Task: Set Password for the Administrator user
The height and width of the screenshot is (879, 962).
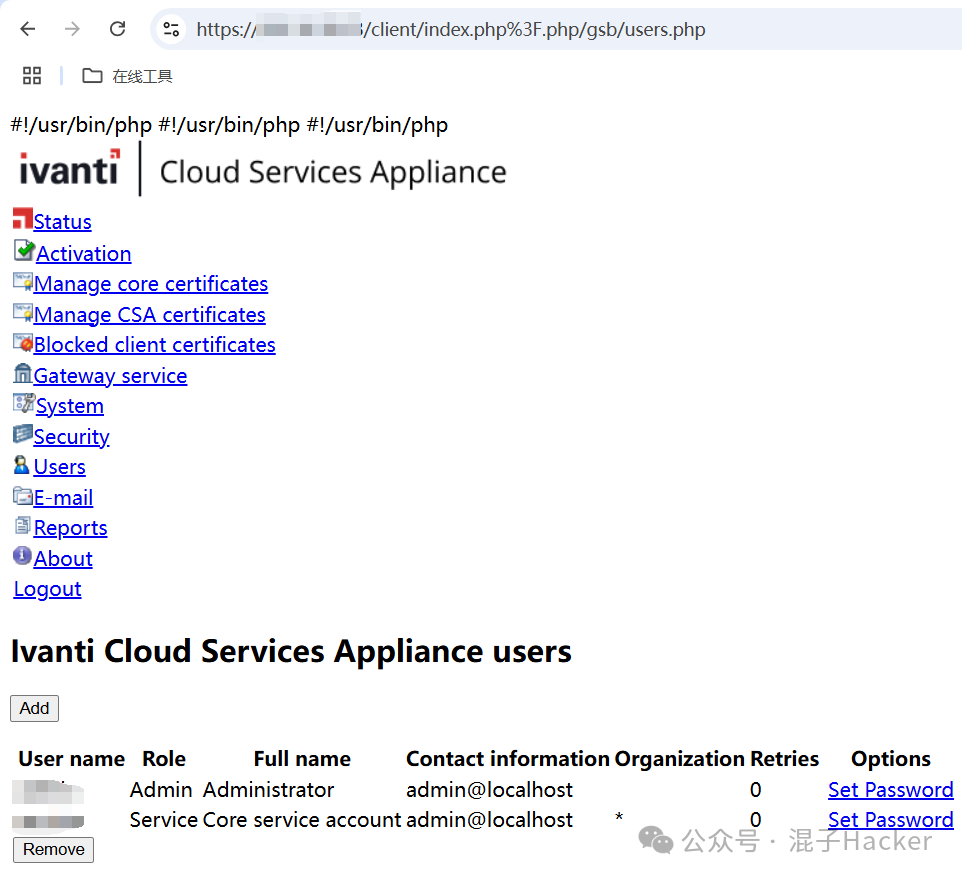Action: 890,790
